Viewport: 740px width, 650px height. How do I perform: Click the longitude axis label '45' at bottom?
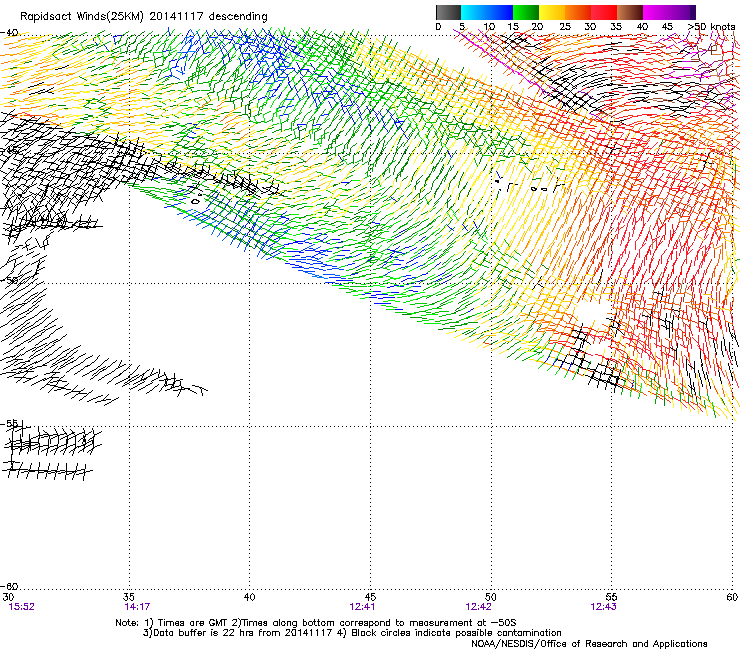(x=370, y=597)
